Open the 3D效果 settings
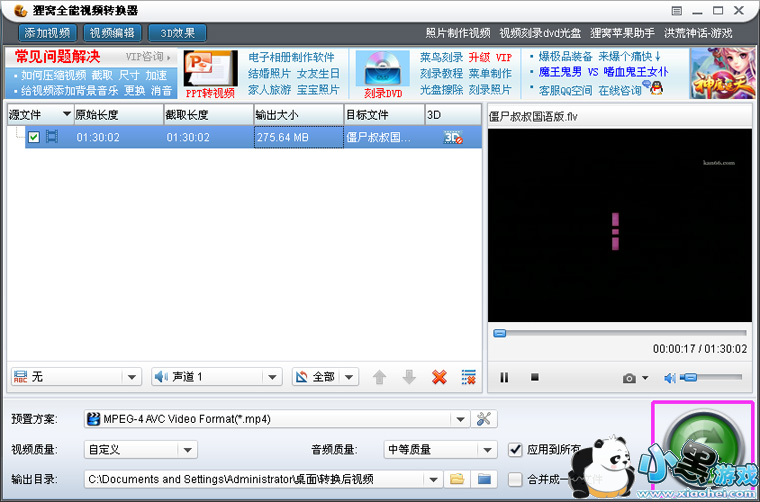This screenshot has width=760, height=502. [177, 33]
